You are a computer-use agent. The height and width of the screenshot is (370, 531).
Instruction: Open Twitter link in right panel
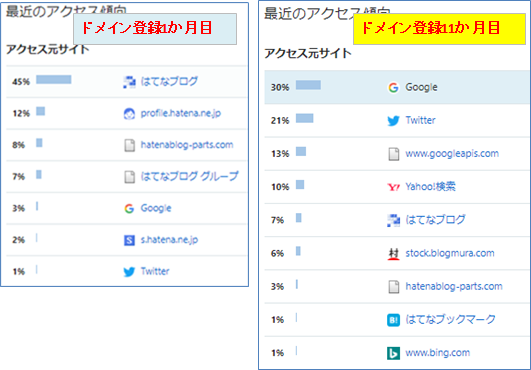click(421, 120)
